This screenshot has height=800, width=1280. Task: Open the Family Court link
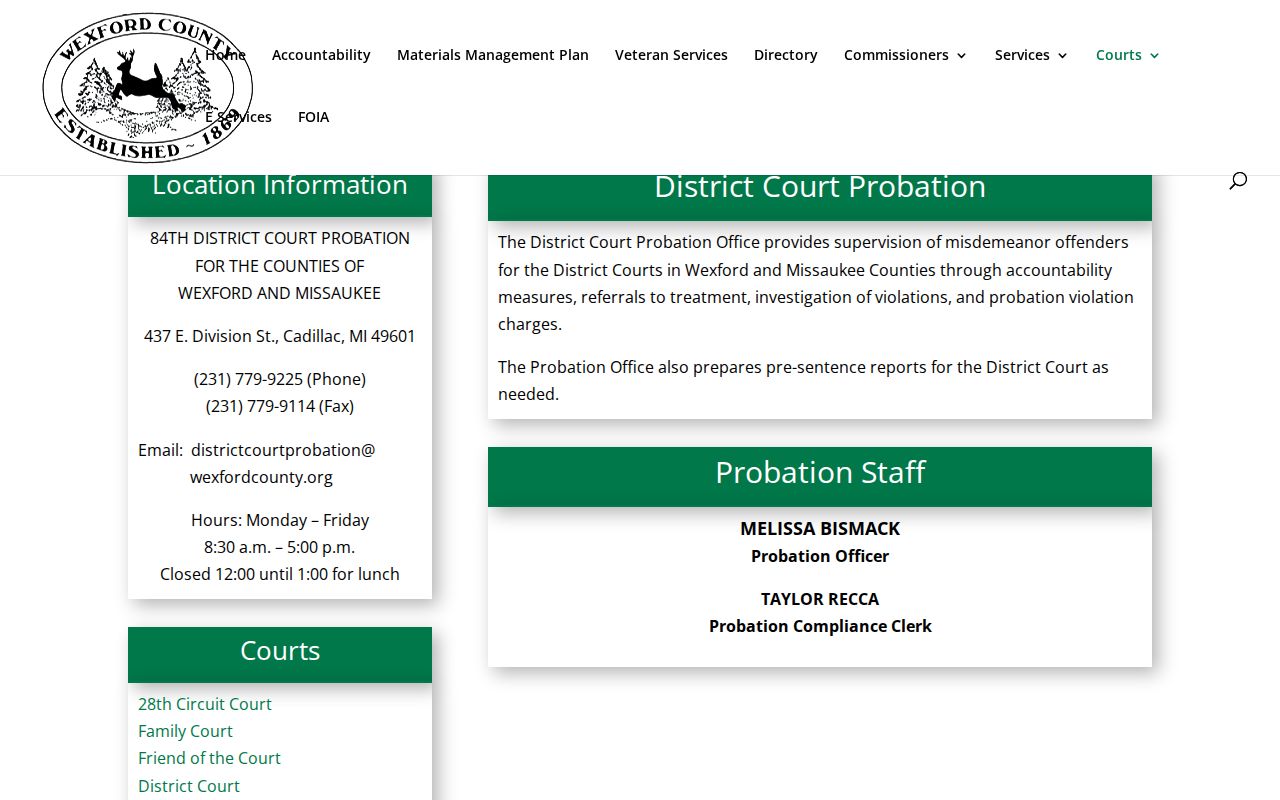click(x=185, y=731)
